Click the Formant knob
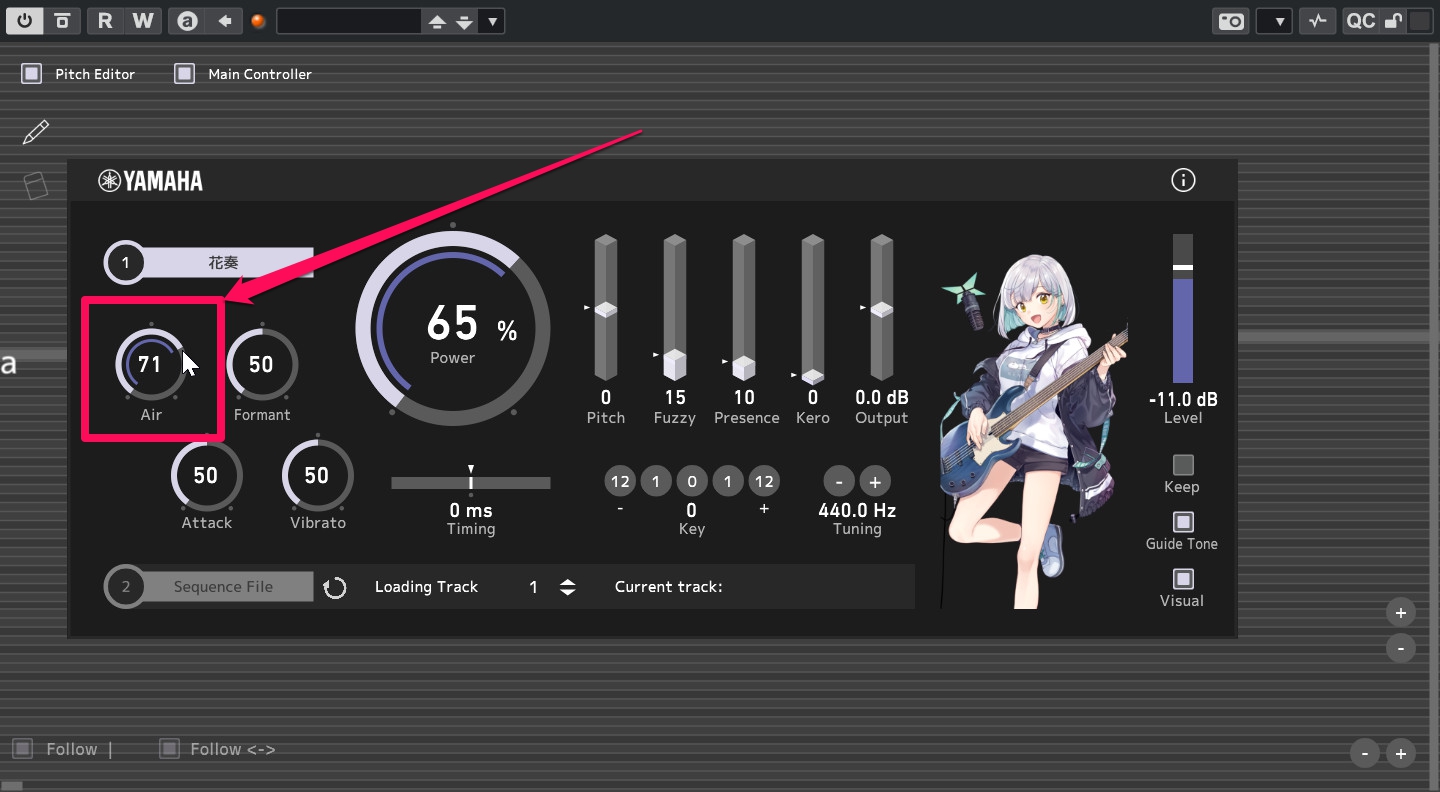This screenshot has height=792, width=1440. pos(262,365)
